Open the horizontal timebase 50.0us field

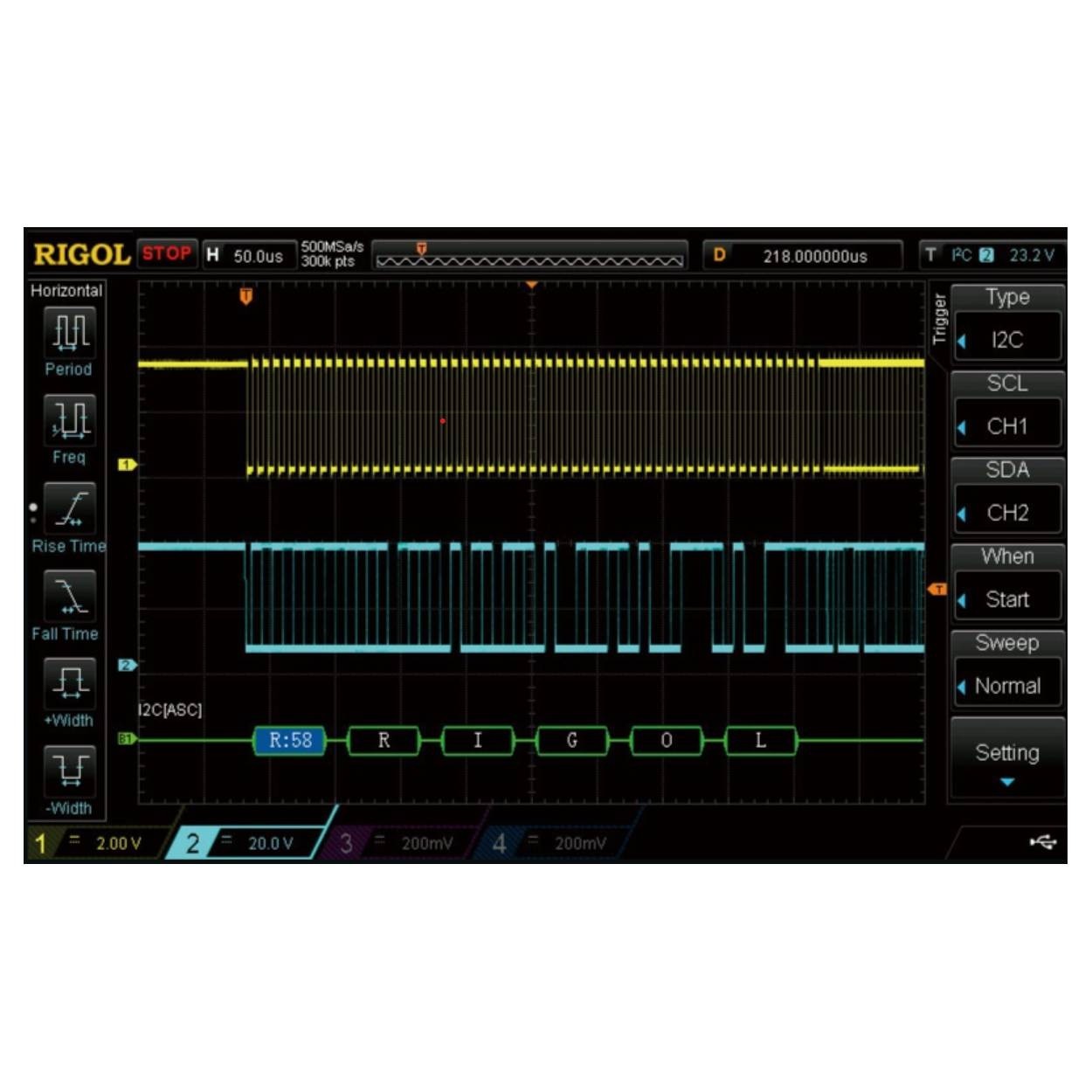tap(250, 256)
